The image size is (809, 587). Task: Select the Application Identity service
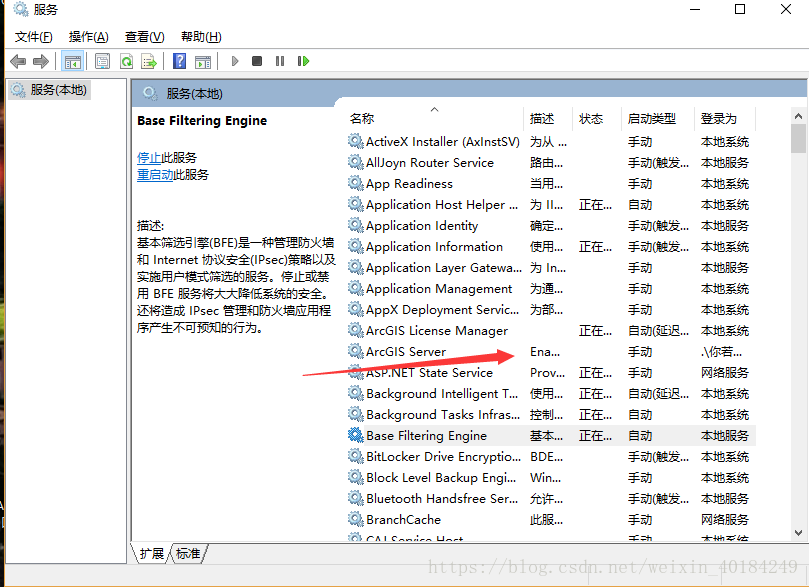551,225
